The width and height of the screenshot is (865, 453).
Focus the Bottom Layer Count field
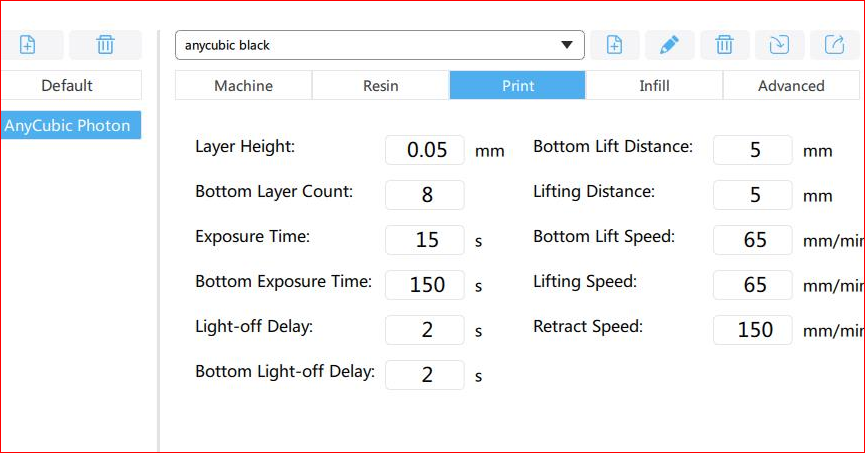pos(425,195)
